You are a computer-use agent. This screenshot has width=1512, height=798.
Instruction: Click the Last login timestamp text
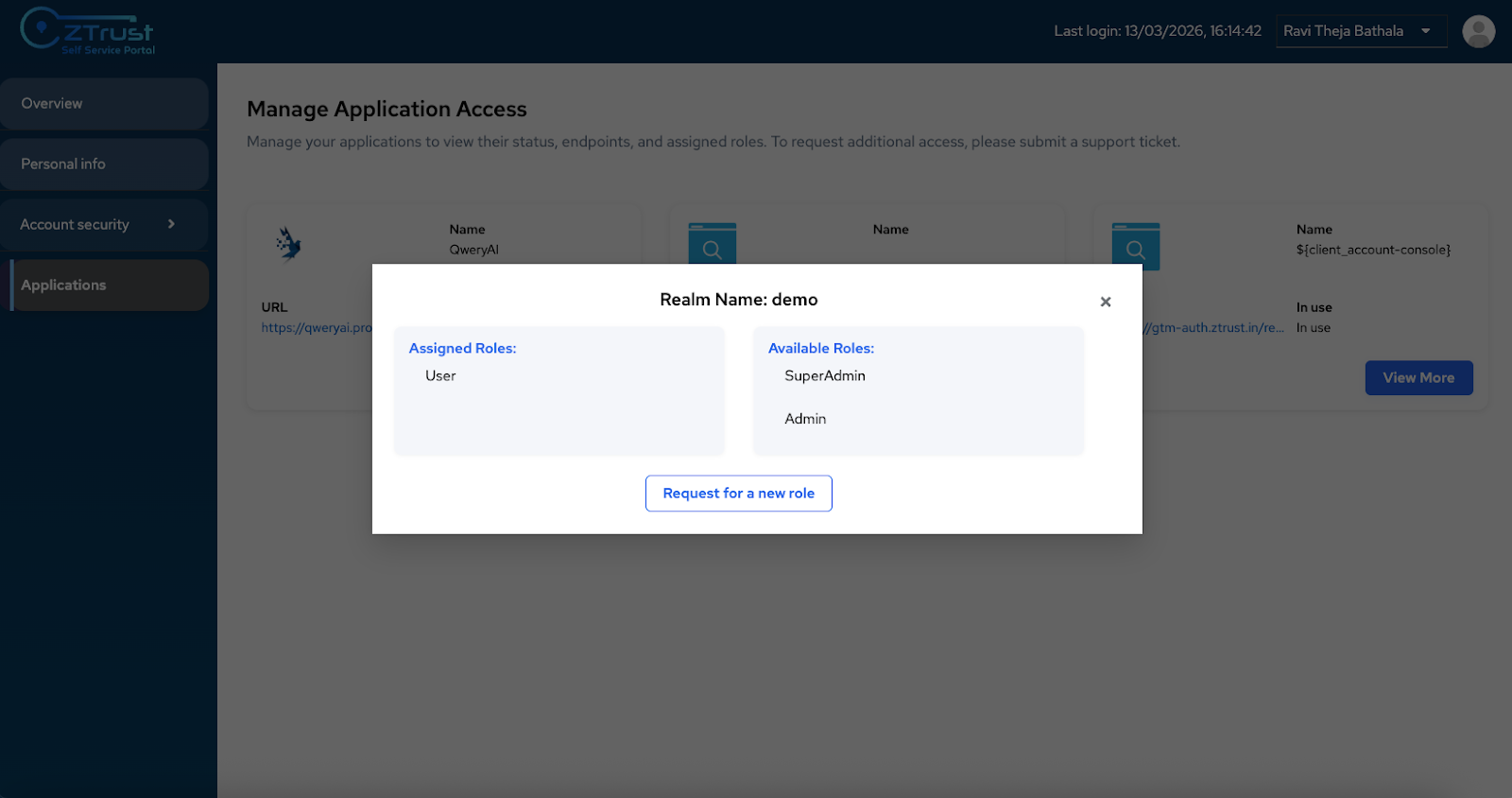[1157, 31]
